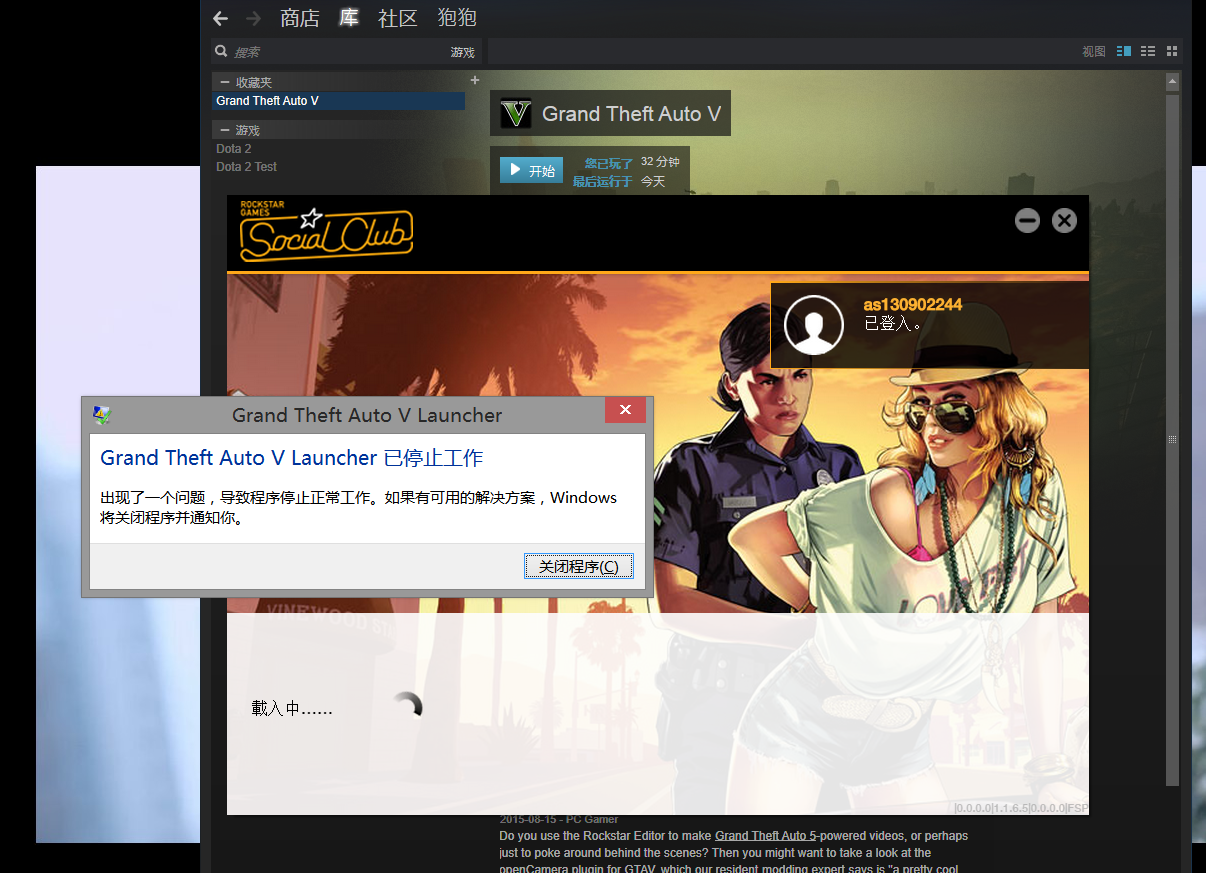Click Steam's forward navigation arrow
This screenshot has height=873, width=1206.
253,18
